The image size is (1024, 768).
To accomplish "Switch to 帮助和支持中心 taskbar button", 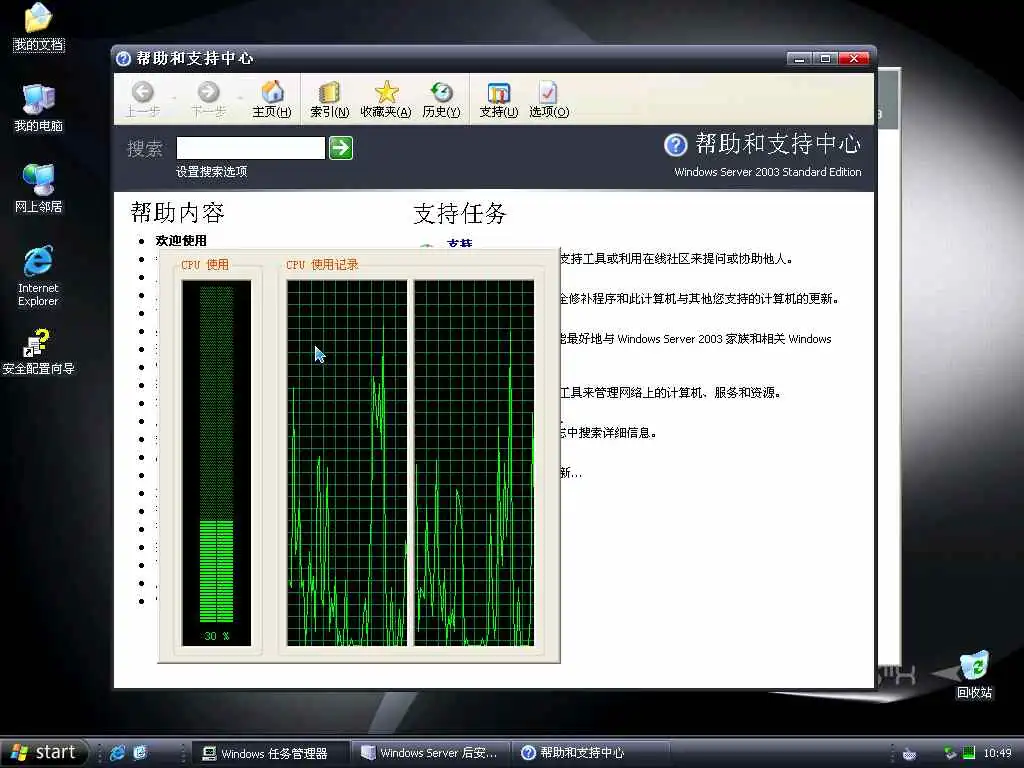I will click(x=591, y=753).
